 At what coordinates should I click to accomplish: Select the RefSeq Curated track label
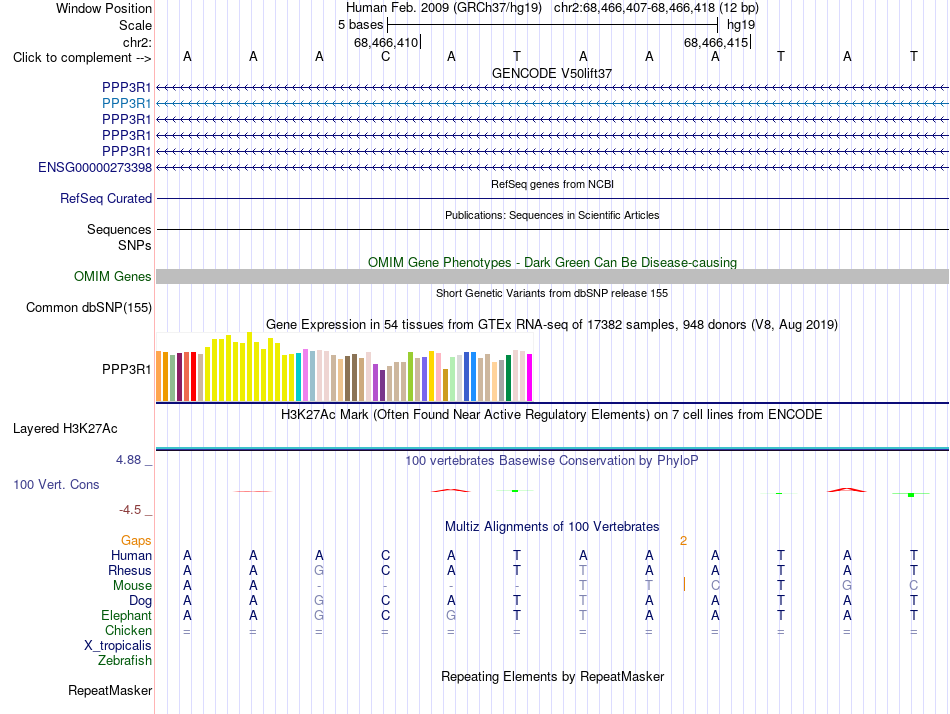(x=105, y=198)
